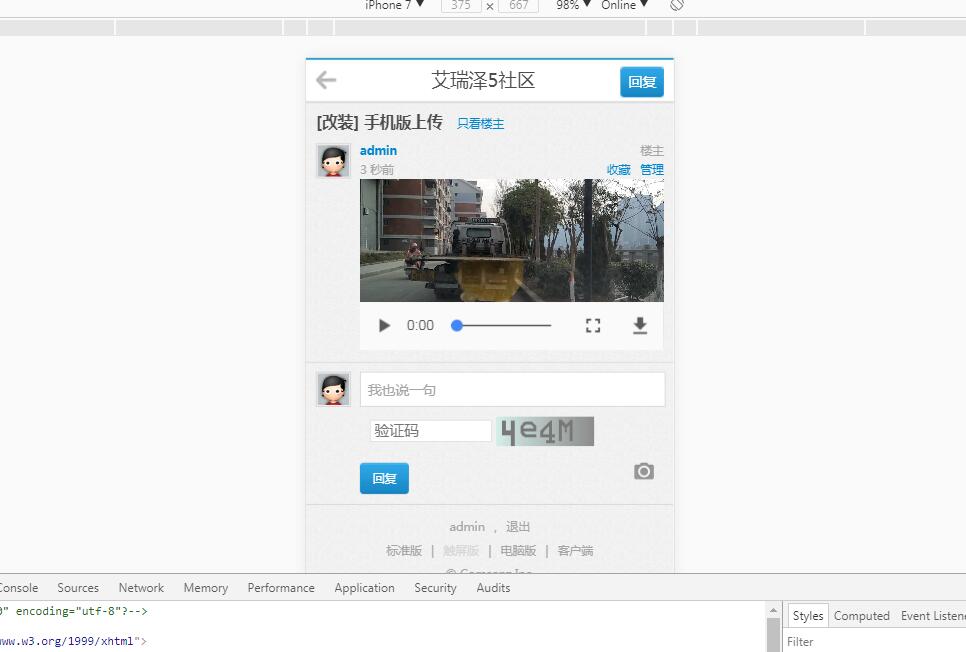This screenshot has width=966, height=652.
Task: Click the 我也说一句 comment field
Action: (x=512, y=390)
